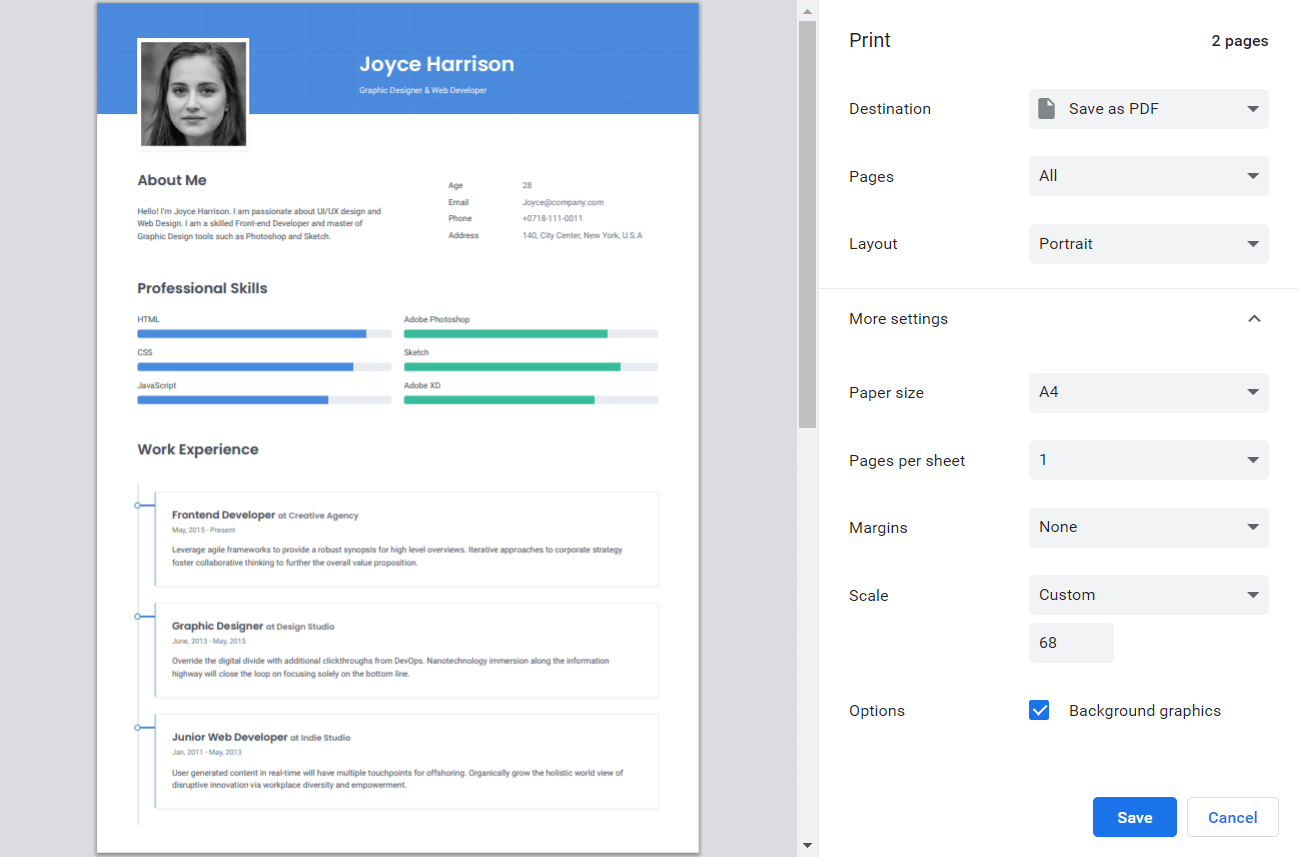
Task: Open the Pages dropdown set to All
Action: pyautogui.click(x=1148, y=176)
